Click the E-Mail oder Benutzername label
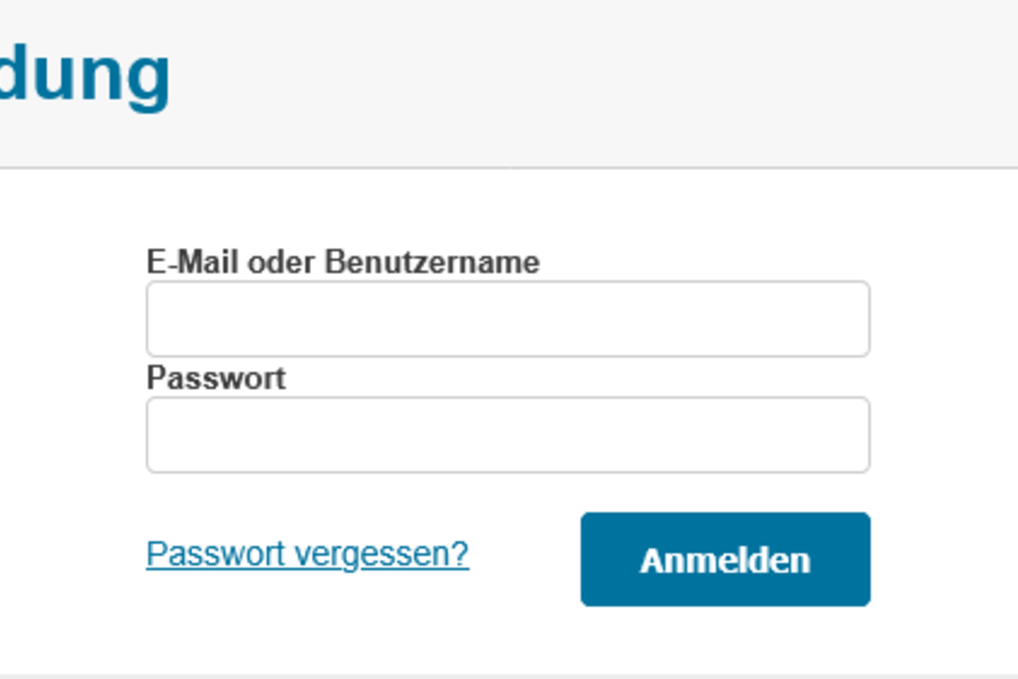Viewport: 1018px width, 679px height. [x=343, y=262]
